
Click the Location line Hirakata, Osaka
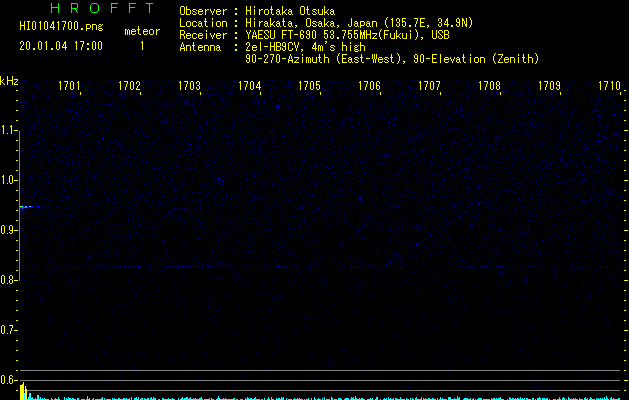tap(326, 23)
